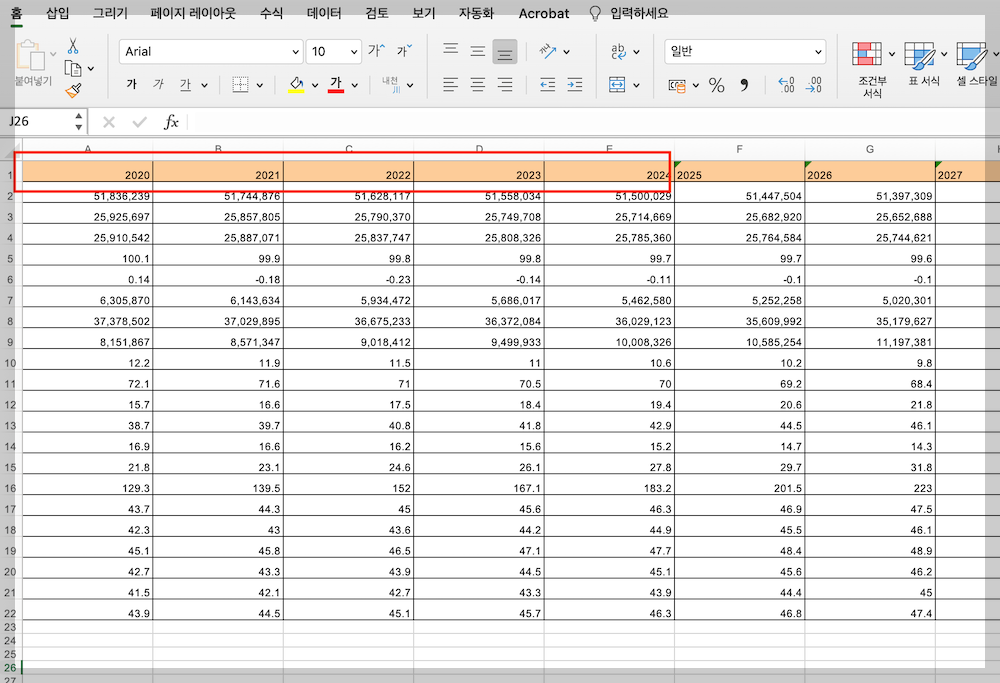Select column G header
The width and height of the screenshot is (1000, 683).
click(870, 149)
